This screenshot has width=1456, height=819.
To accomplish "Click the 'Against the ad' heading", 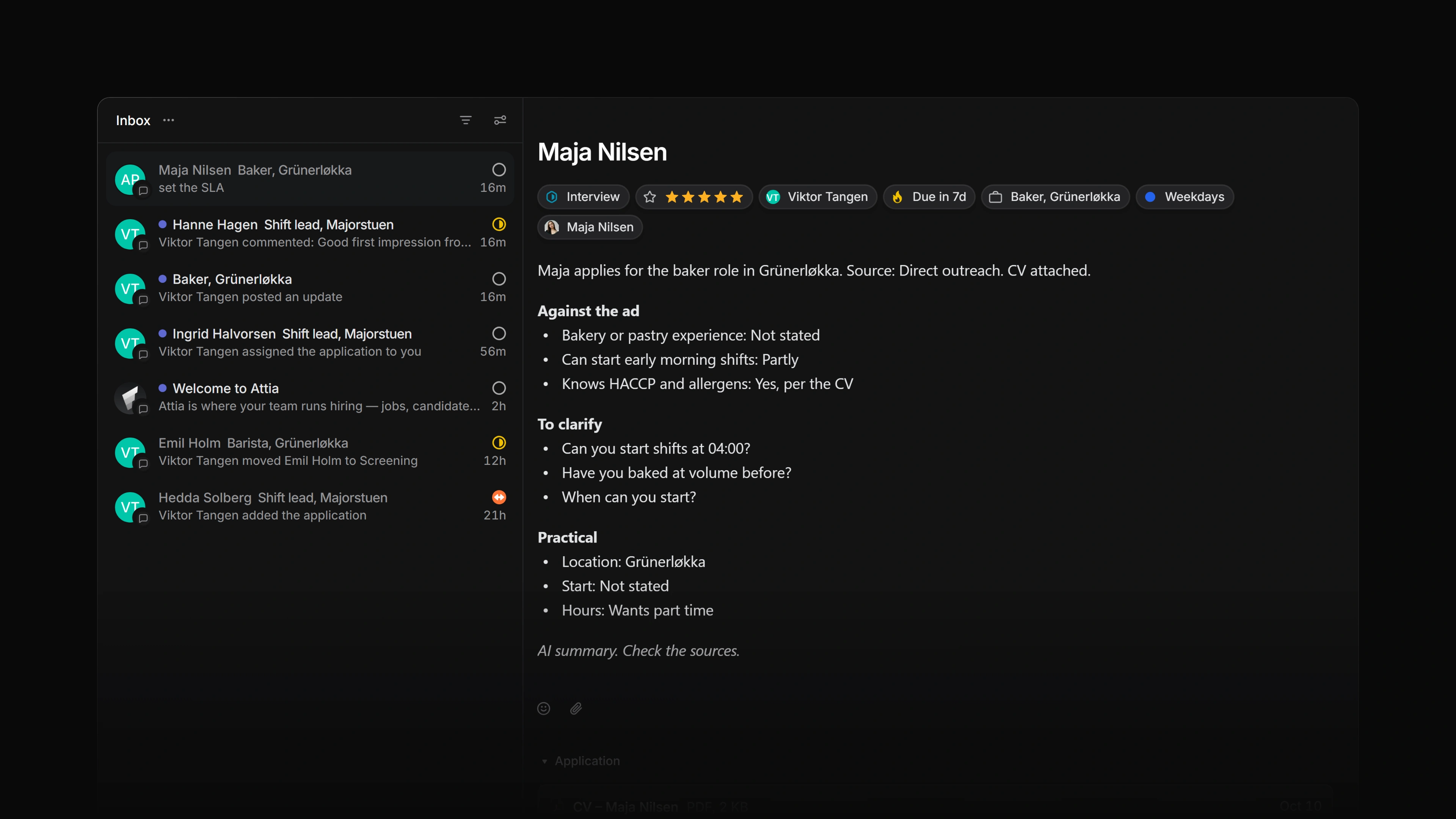I will click(x=588, y=311).
